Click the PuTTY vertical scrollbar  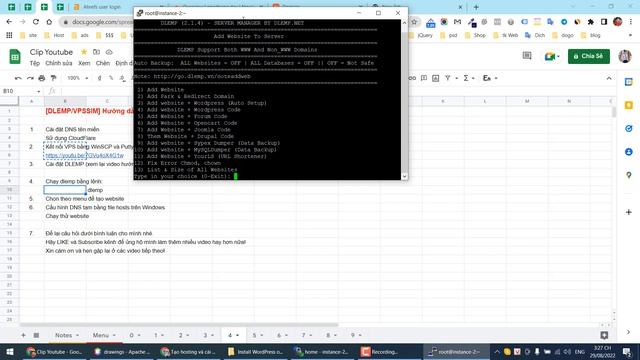pos(404,99)
